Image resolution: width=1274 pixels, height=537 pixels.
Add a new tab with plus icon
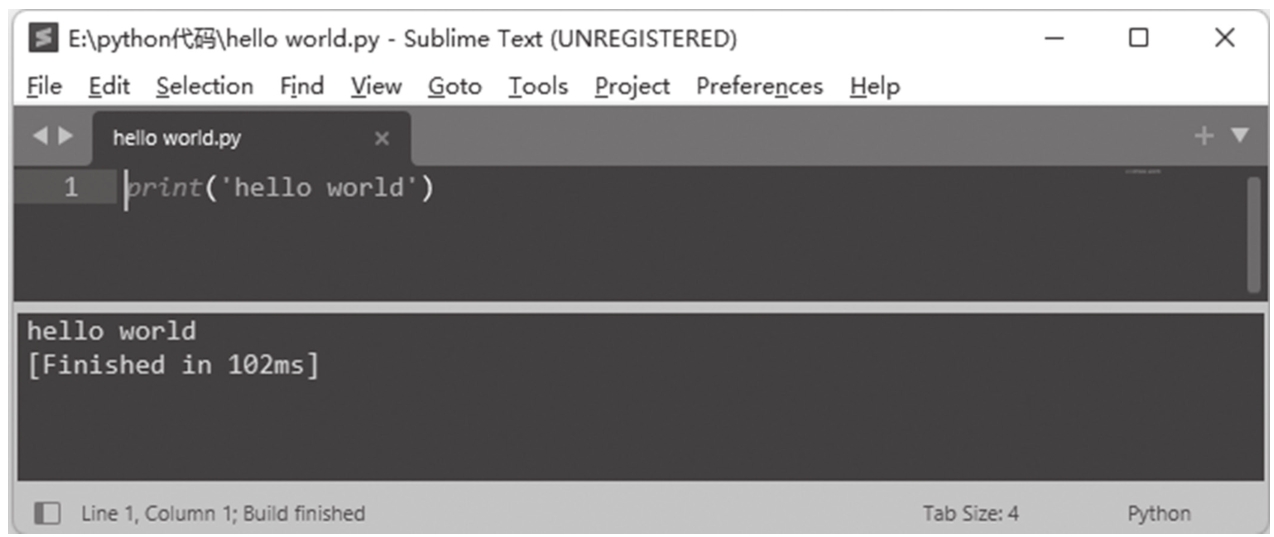click(1205, 136)
